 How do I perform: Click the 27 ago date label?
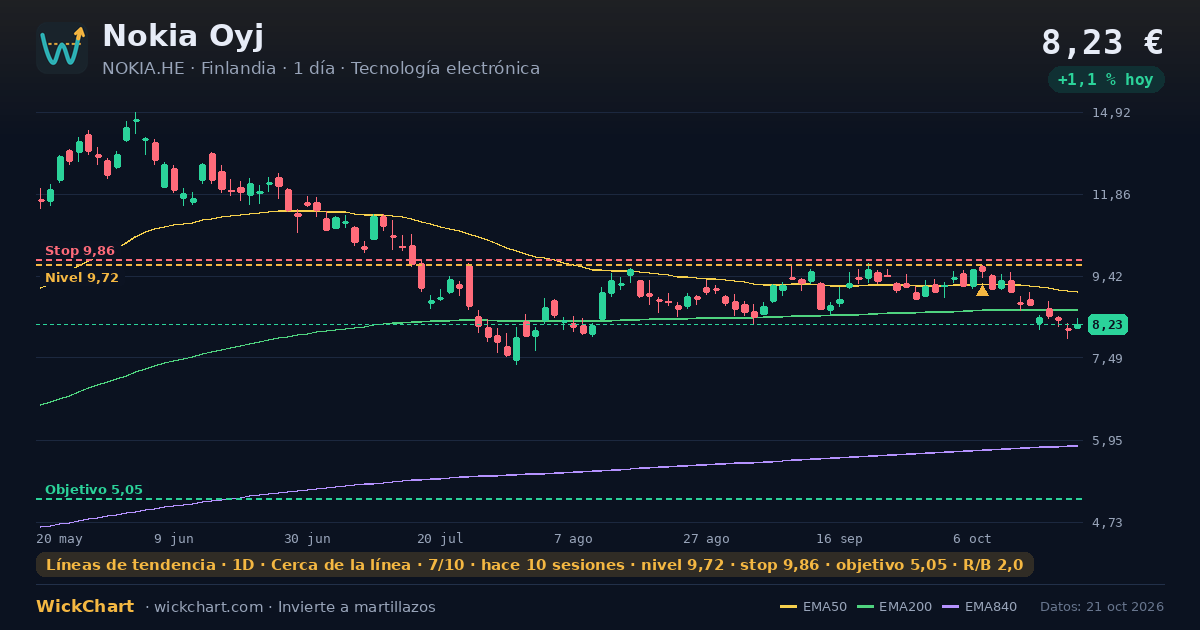tap(706, 539)
